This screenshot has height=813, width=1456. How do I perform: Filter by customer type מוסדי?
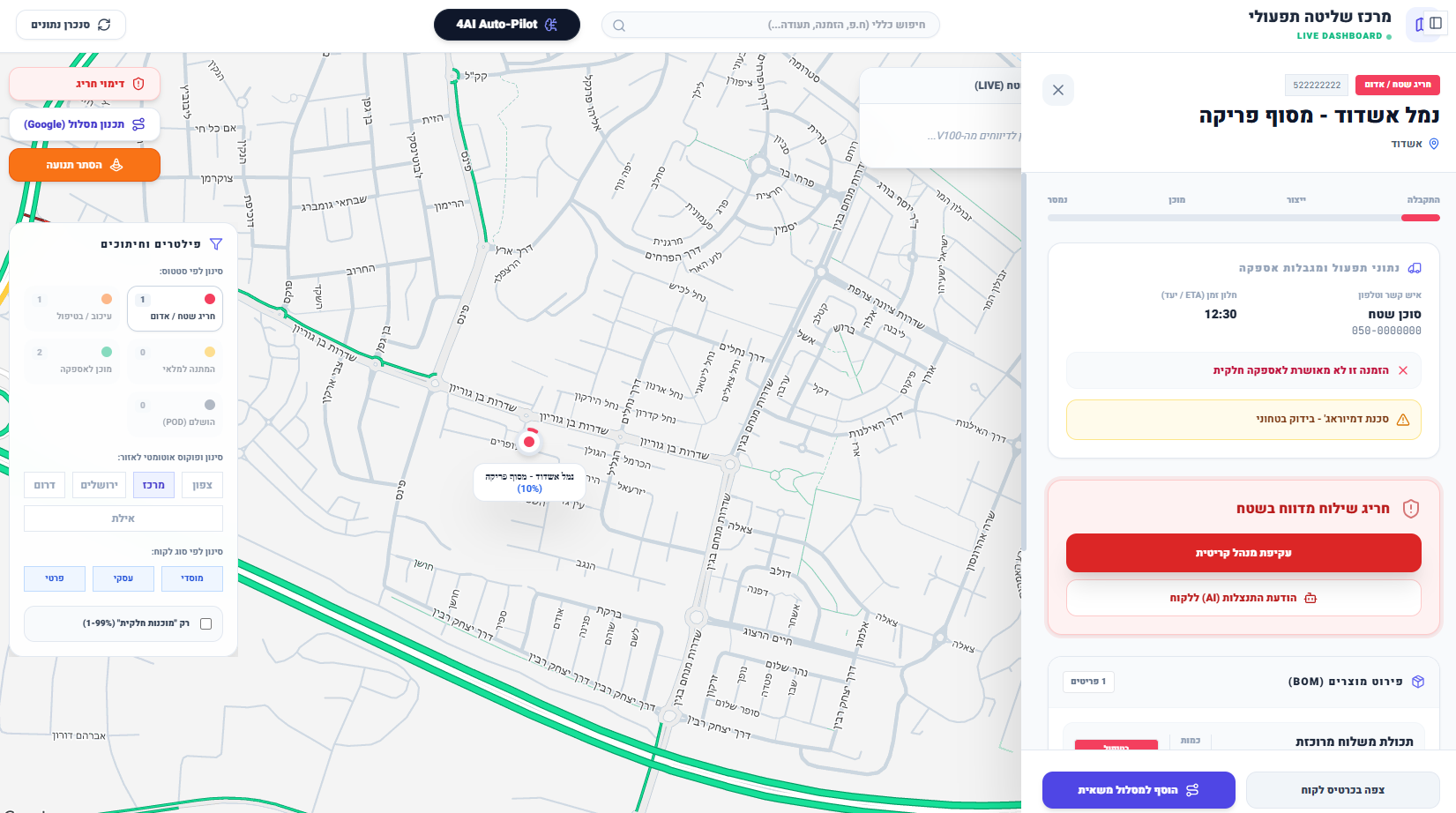click(x=192, y=578)
